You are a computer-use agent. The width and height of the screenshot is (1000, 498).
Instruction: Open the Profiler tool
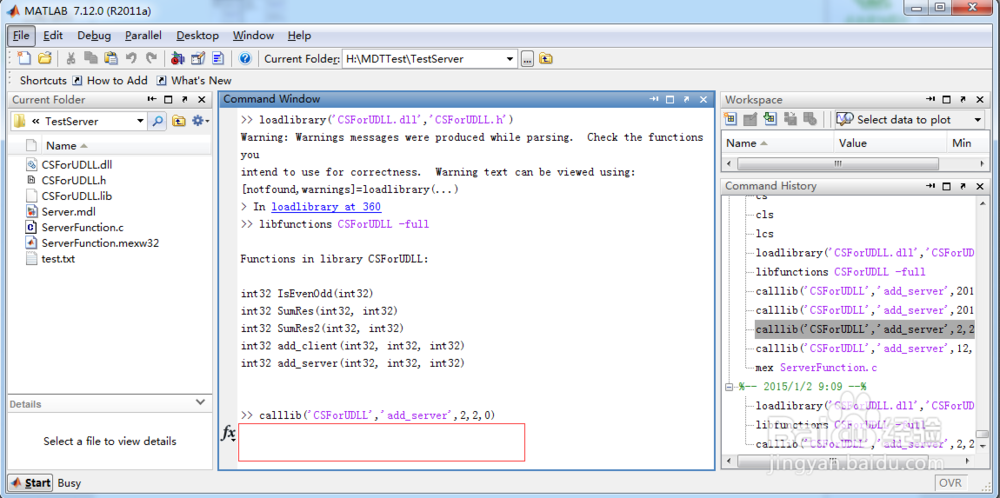click(218, 59)
